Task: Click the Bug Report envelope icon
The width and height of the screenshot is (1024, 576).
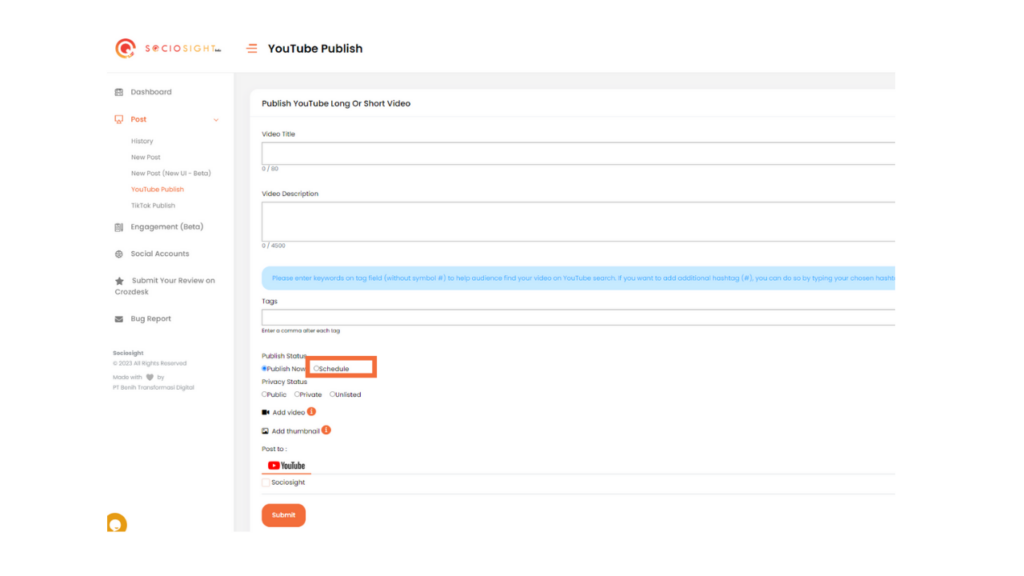Action: (x=119, y=319)
